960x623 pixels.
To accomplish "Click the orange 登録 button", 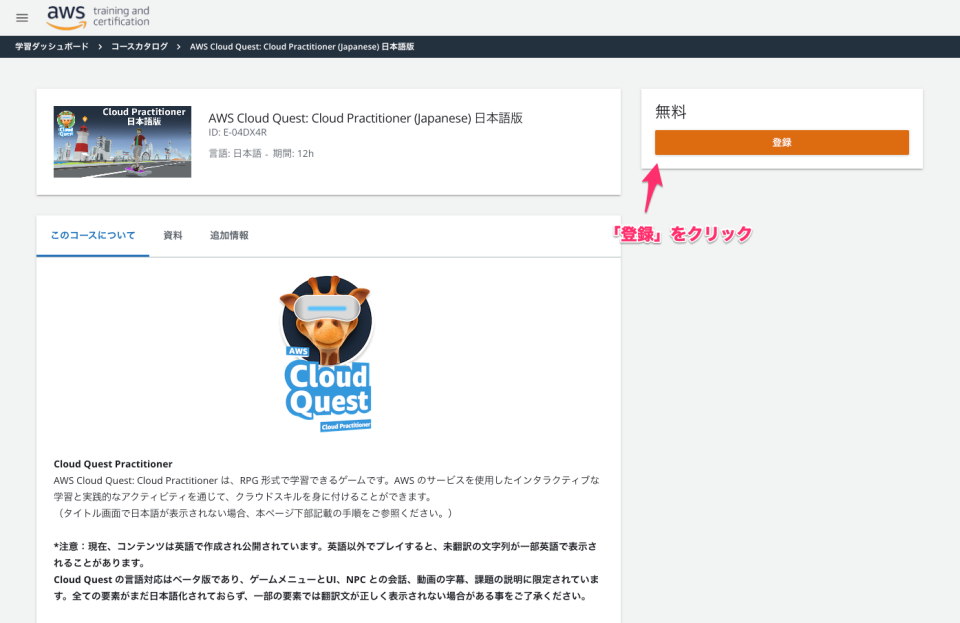I will 781,142.
